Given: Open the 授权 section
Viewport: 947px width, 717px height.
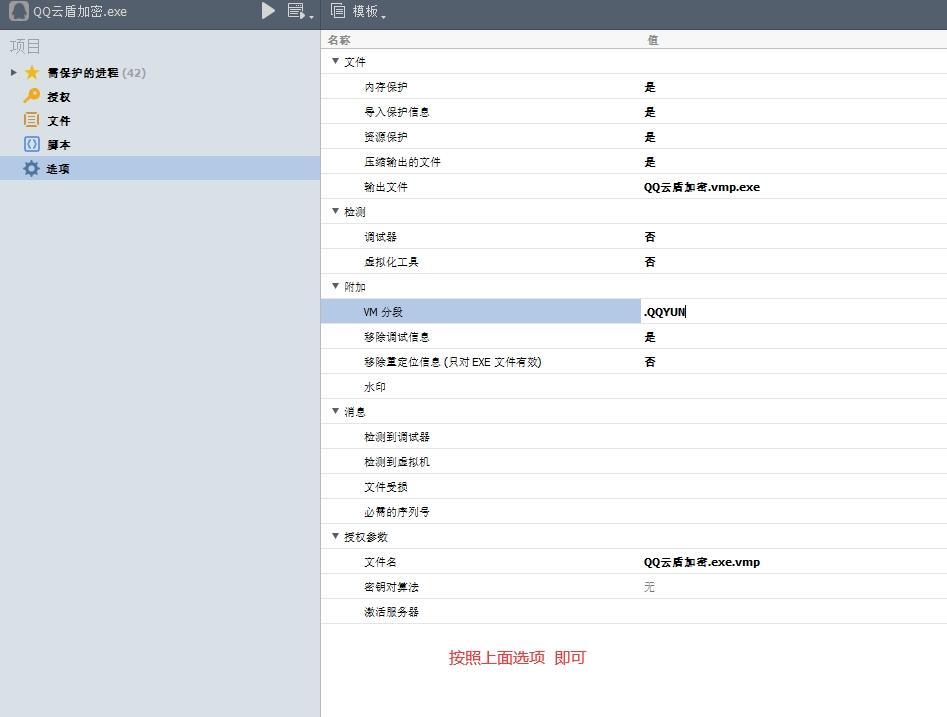Looking at the screenshot, I should pos(59,97).
